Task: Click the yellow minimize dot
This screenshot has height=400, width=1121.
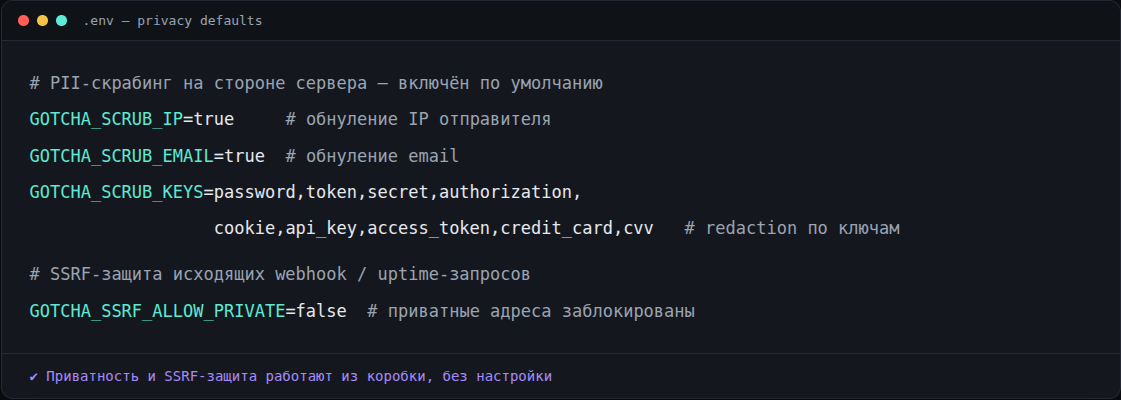Action: (x=42, y=21)
